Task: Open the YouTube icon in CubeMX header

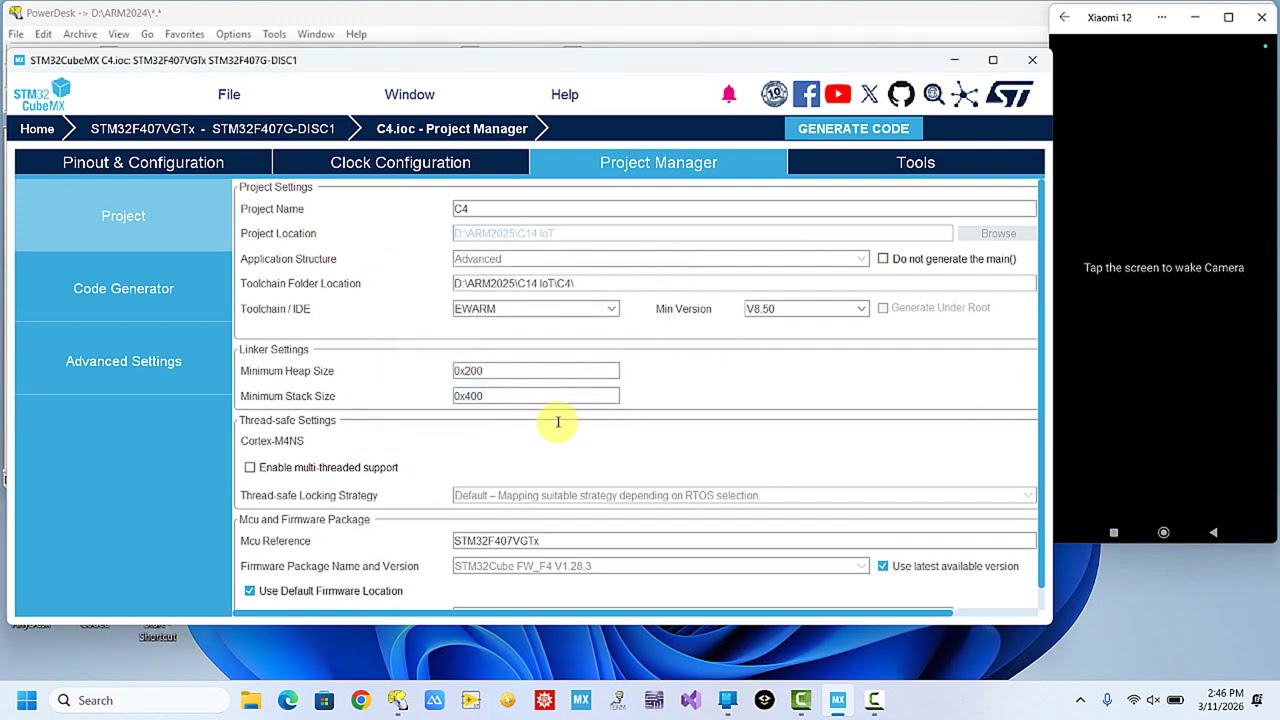Action: pyautogui.click(x=838, y=94)
